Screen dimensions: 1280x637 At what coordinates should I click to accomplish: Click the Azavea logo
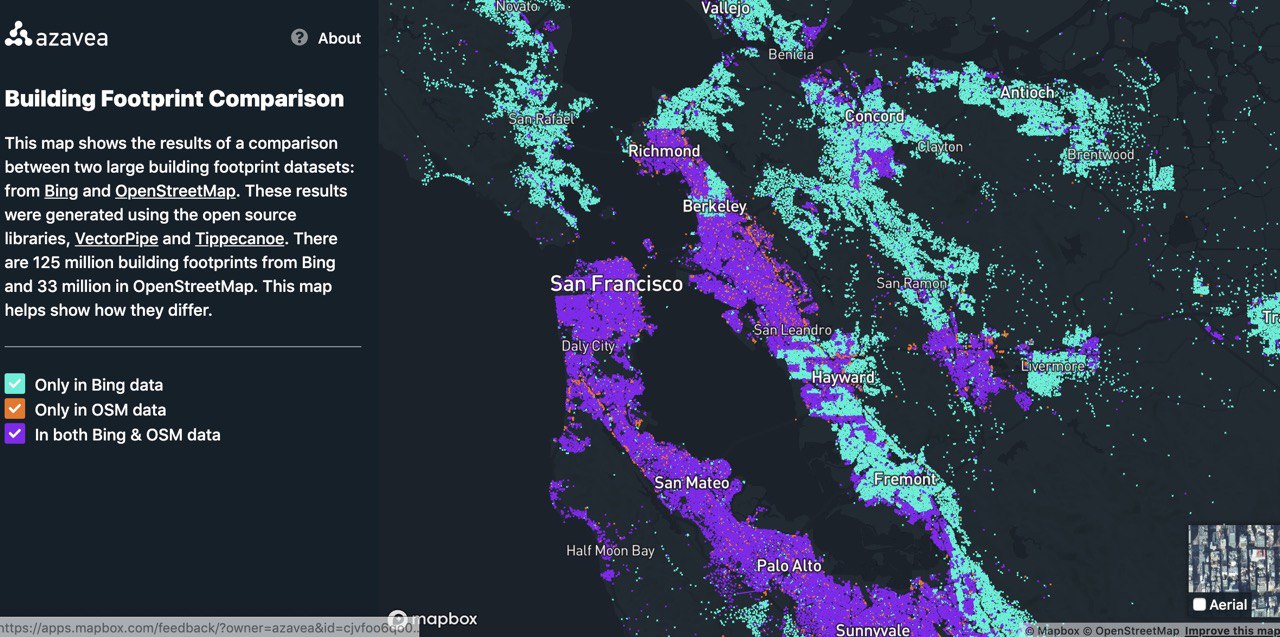click(x=56, y=37)
